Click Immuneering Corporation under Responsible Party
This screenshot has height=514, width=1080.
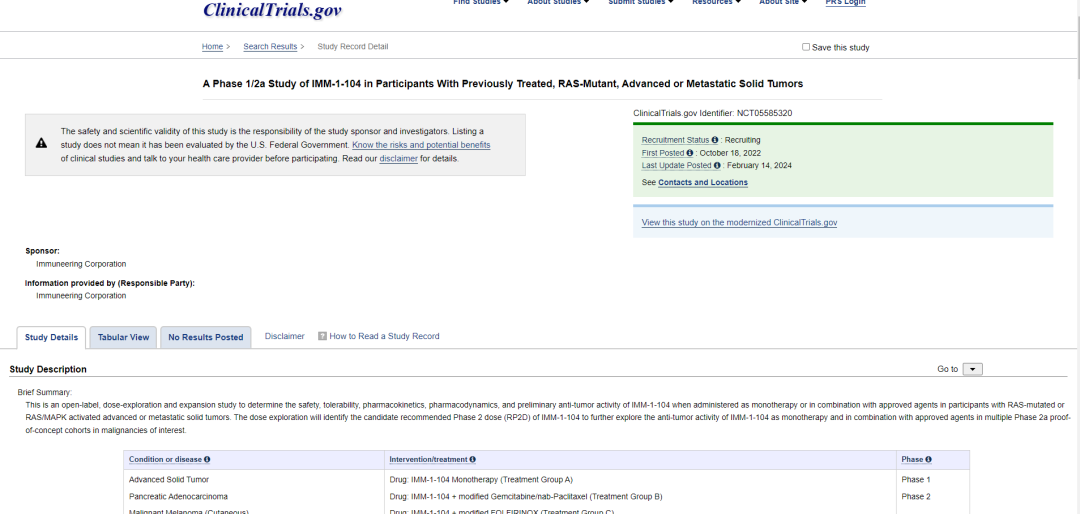click(81, 296)
